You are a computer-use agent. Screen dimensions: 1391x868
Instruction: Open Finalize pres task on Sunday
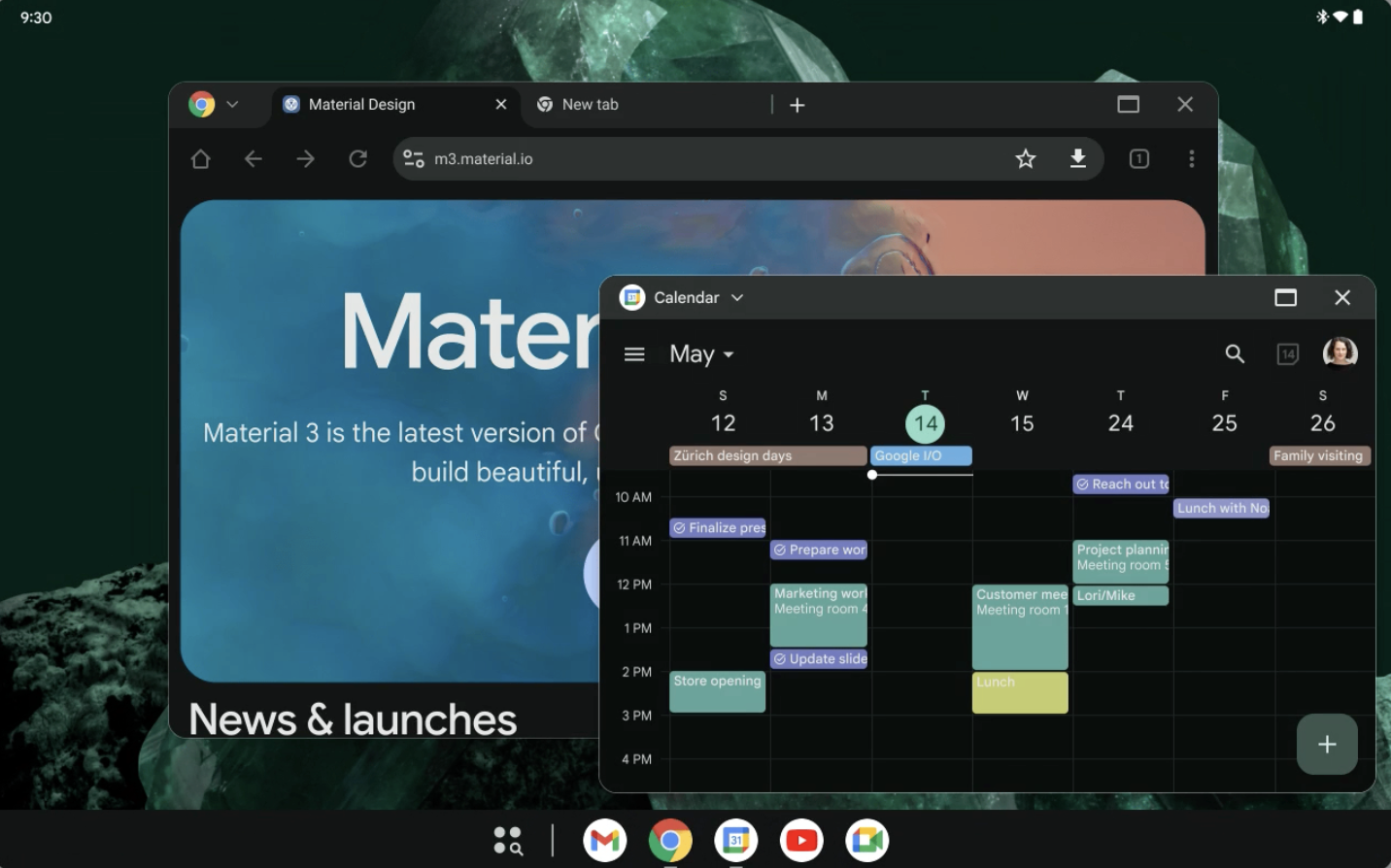tap(718, 527)
